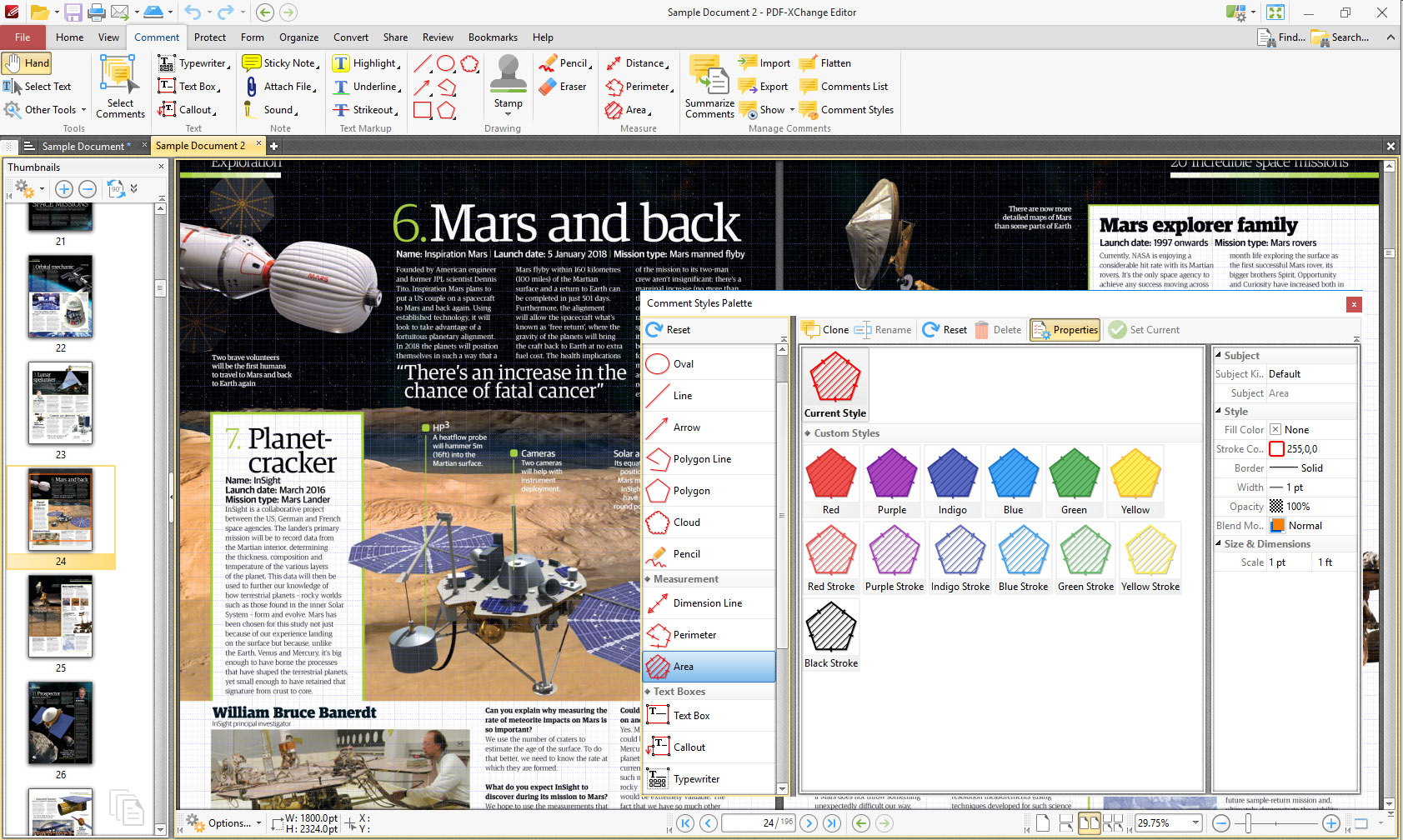Image resolution: width=1403 pixels, height=840 pixels.
Task: Flatten comments
Action: pyautogui.click(x=825, y=63)
